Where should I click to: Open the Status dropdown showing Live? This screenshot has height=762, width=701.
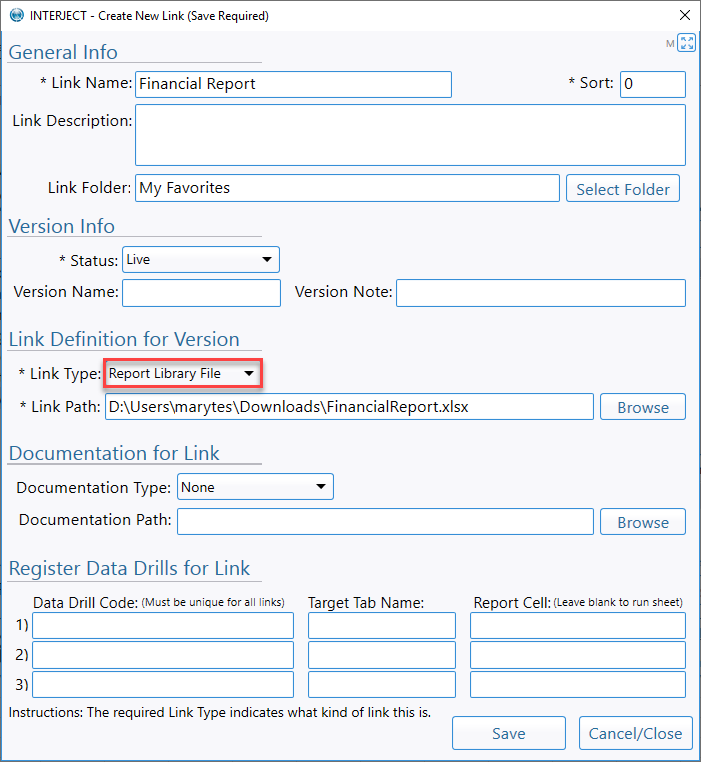click(x=200, y=260)
